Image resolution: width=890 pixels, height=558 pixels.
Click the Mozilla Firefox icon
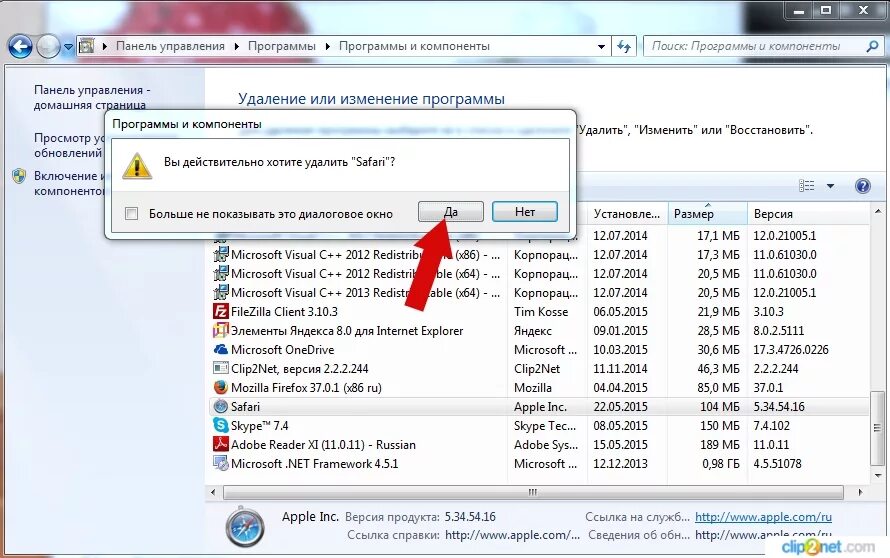coord(220,387)
